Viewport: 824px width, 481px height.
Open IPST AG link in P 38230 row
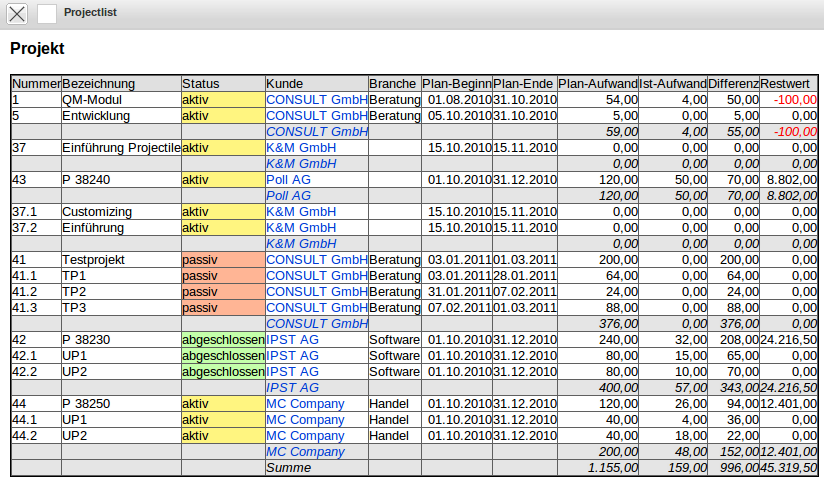[292, 340]
